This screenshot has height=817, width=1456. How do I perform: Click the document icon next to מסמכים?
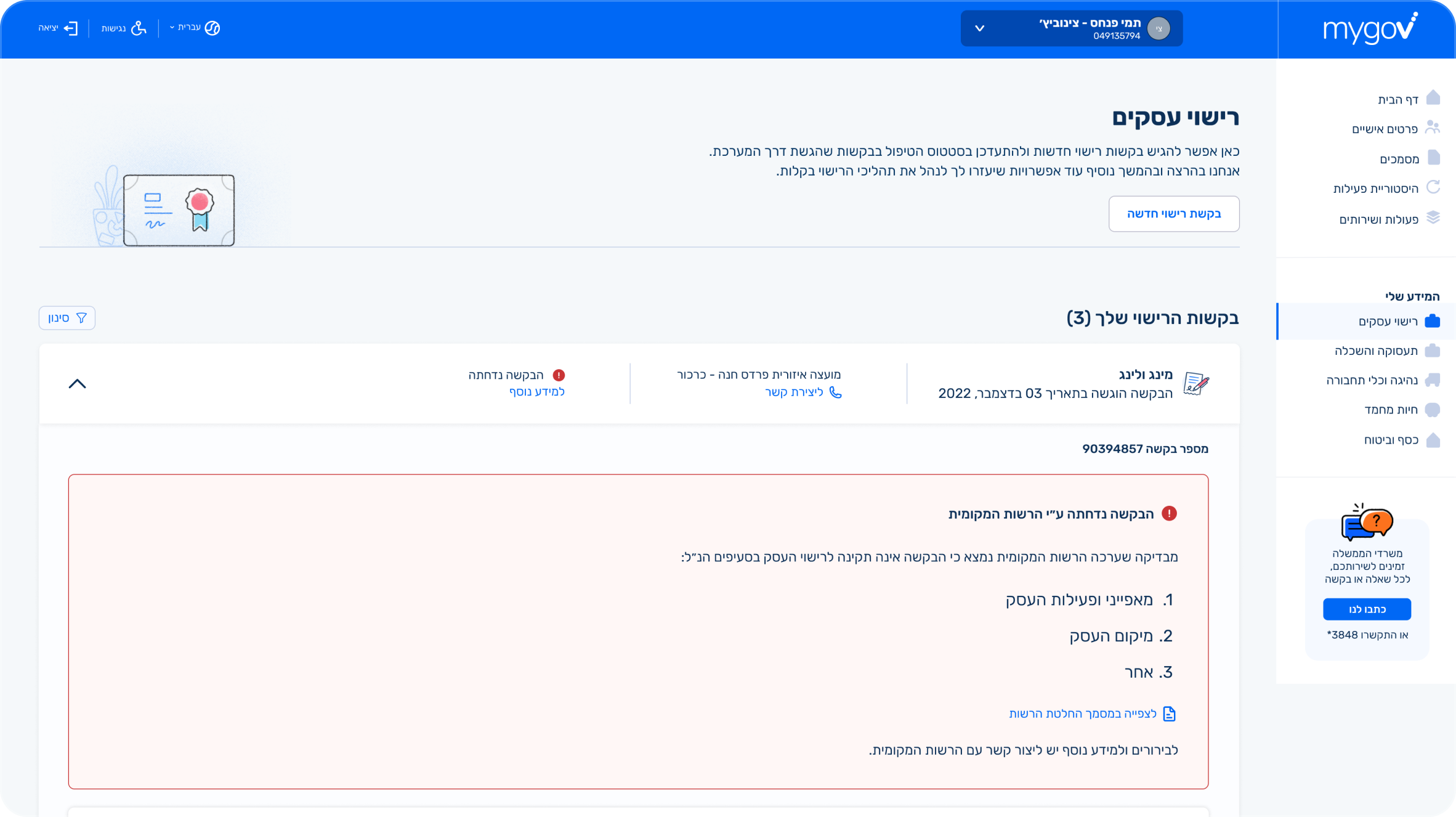[1434, 158]
